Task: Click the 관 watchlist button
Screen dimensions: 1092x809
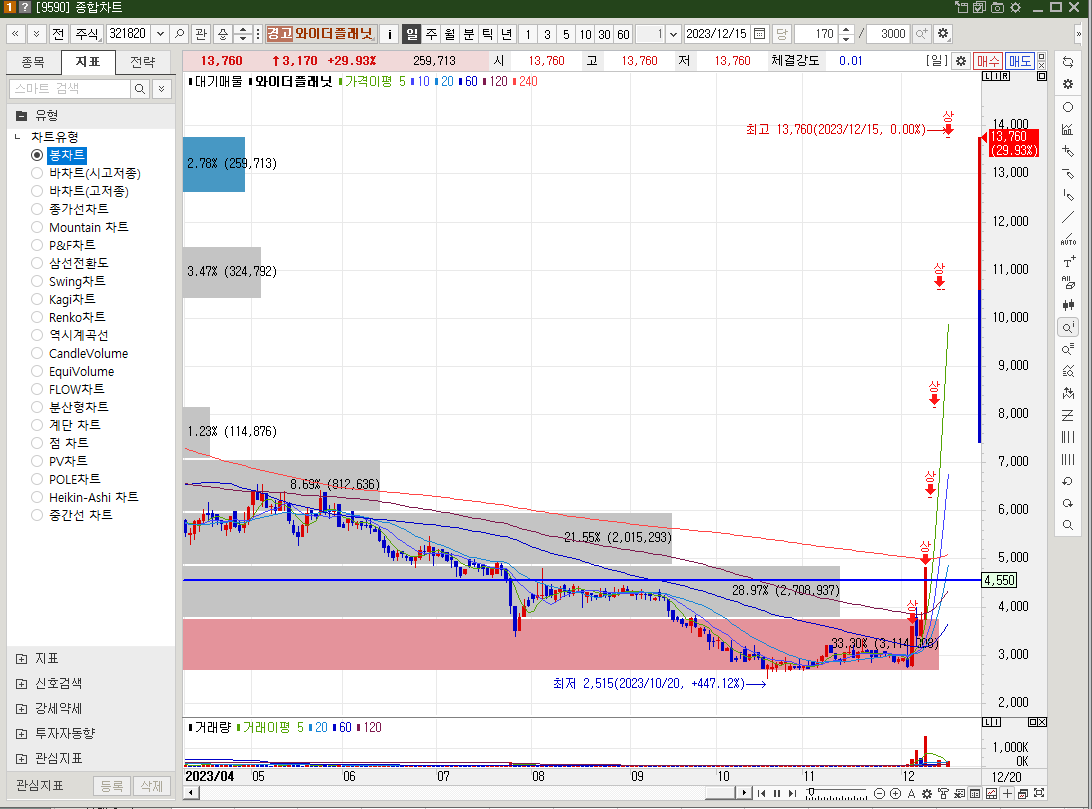Action: [x=201, y=33]
